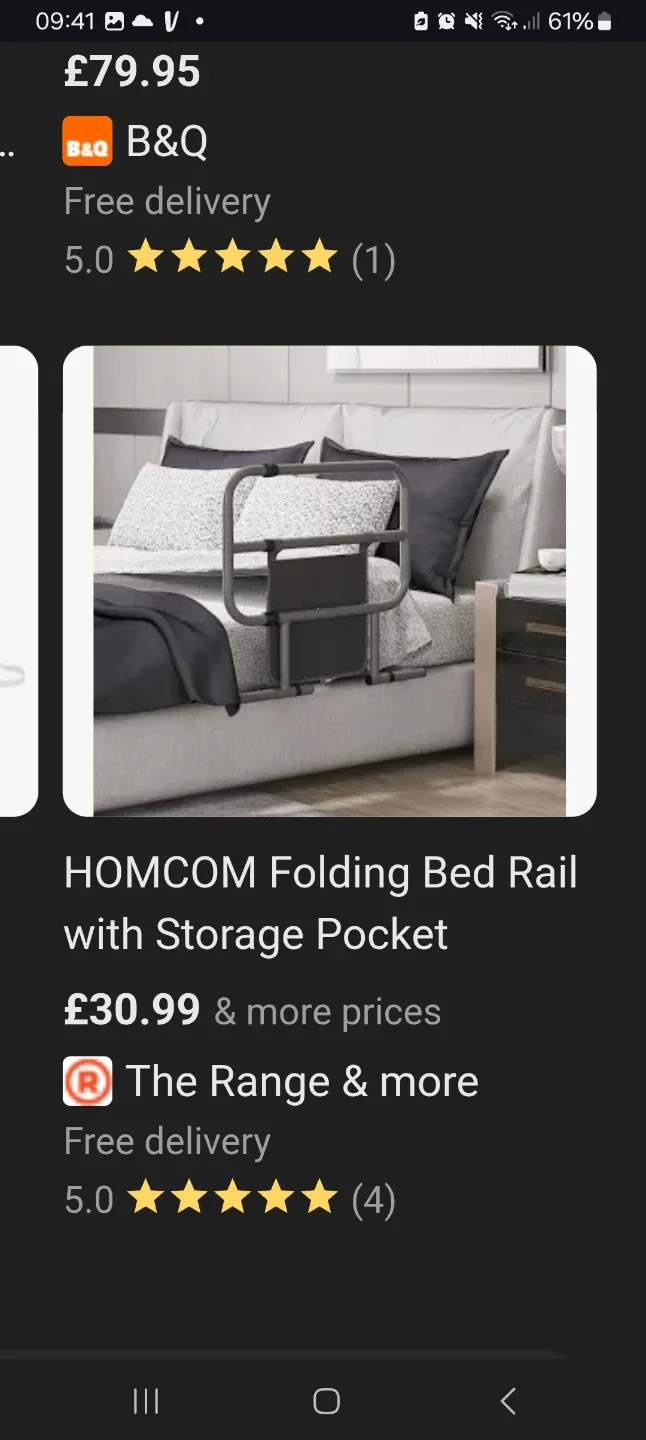Open 'The Range & more' seller text
Screen dimensions: 646x1440
pyautogui.click(x=302, y=1081)
